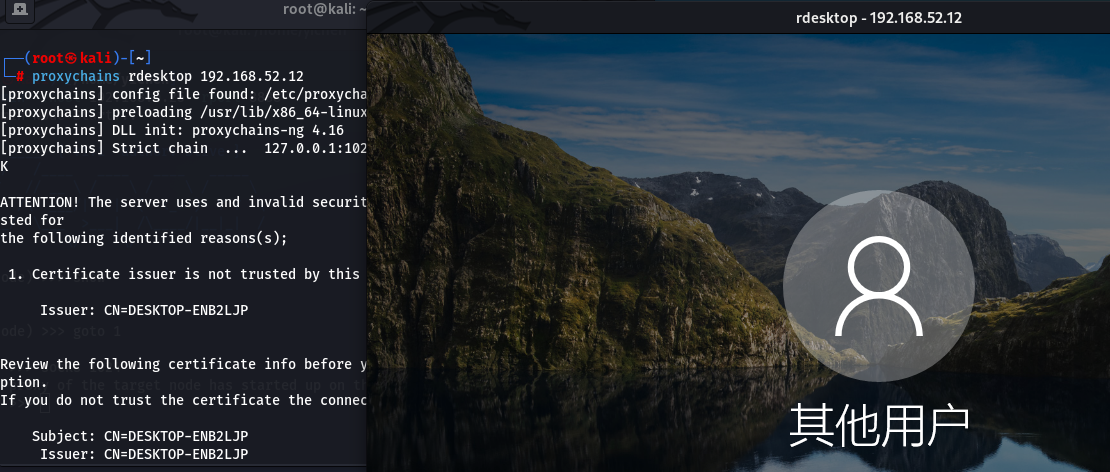
Task: Click 'the following identified reasons(s);' line
Action: coord(144,238)
